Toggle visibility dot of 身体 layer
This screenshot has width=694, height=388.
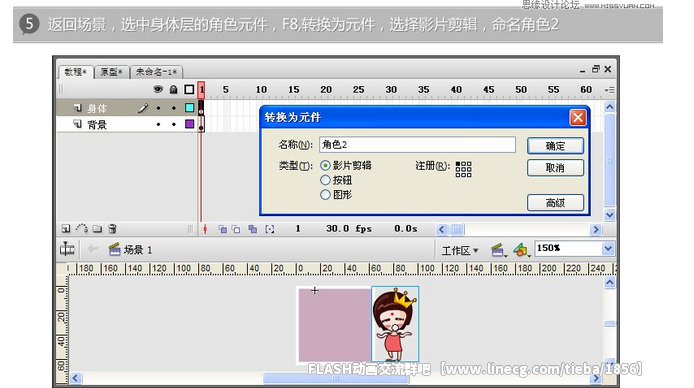158,108
